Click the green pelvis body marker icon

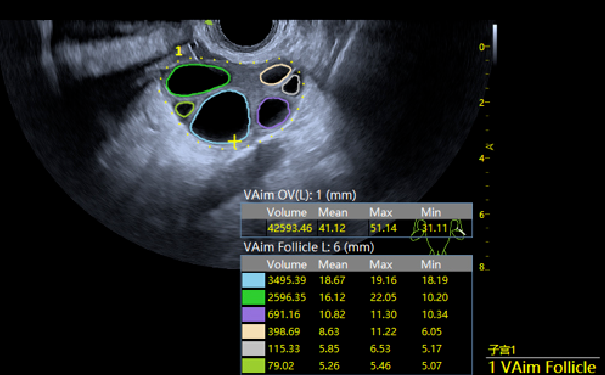coord(438,236)
